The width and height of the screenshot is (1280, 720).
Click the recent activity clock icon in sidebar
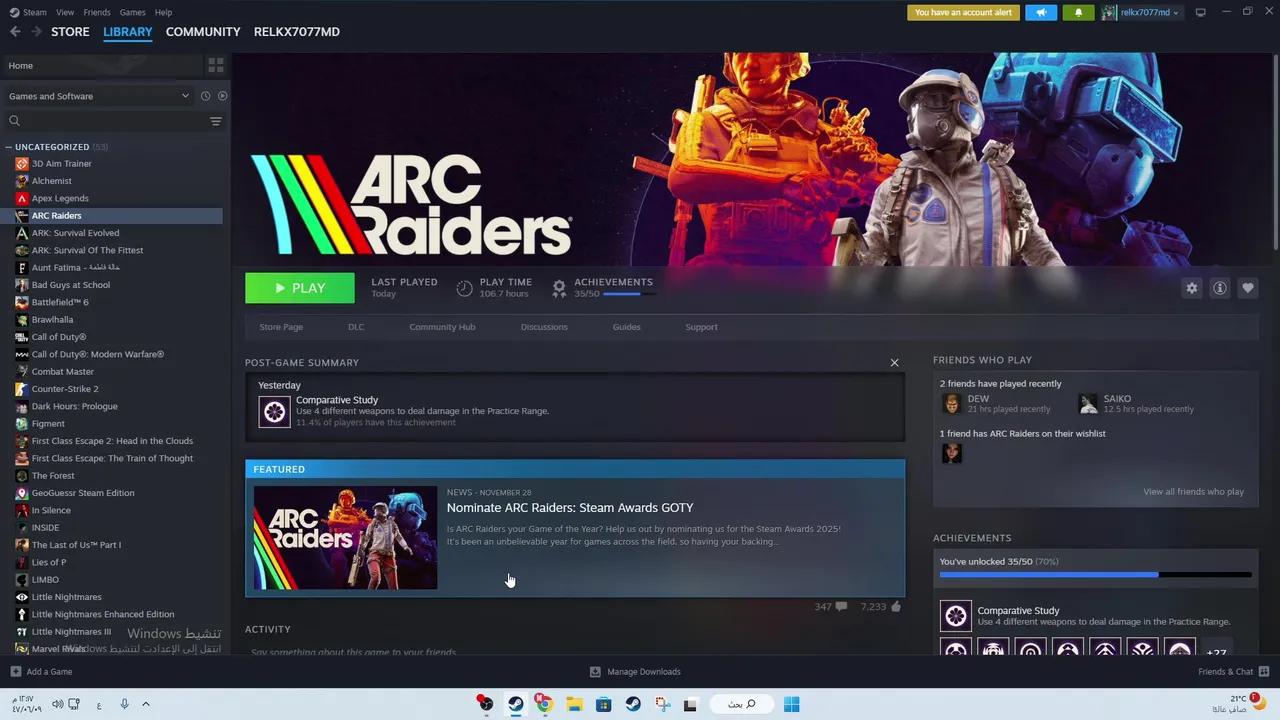tap(205, 96)
